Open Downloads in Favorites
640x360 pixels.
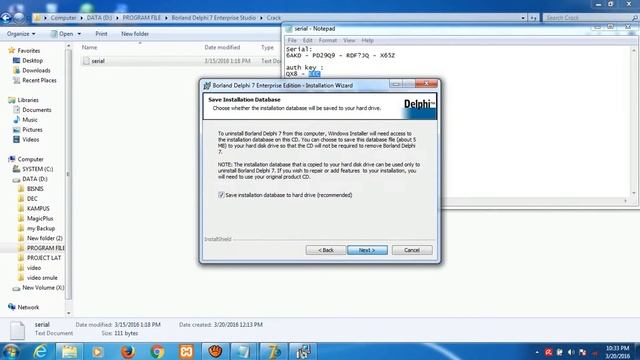click(x=36, y=70)
